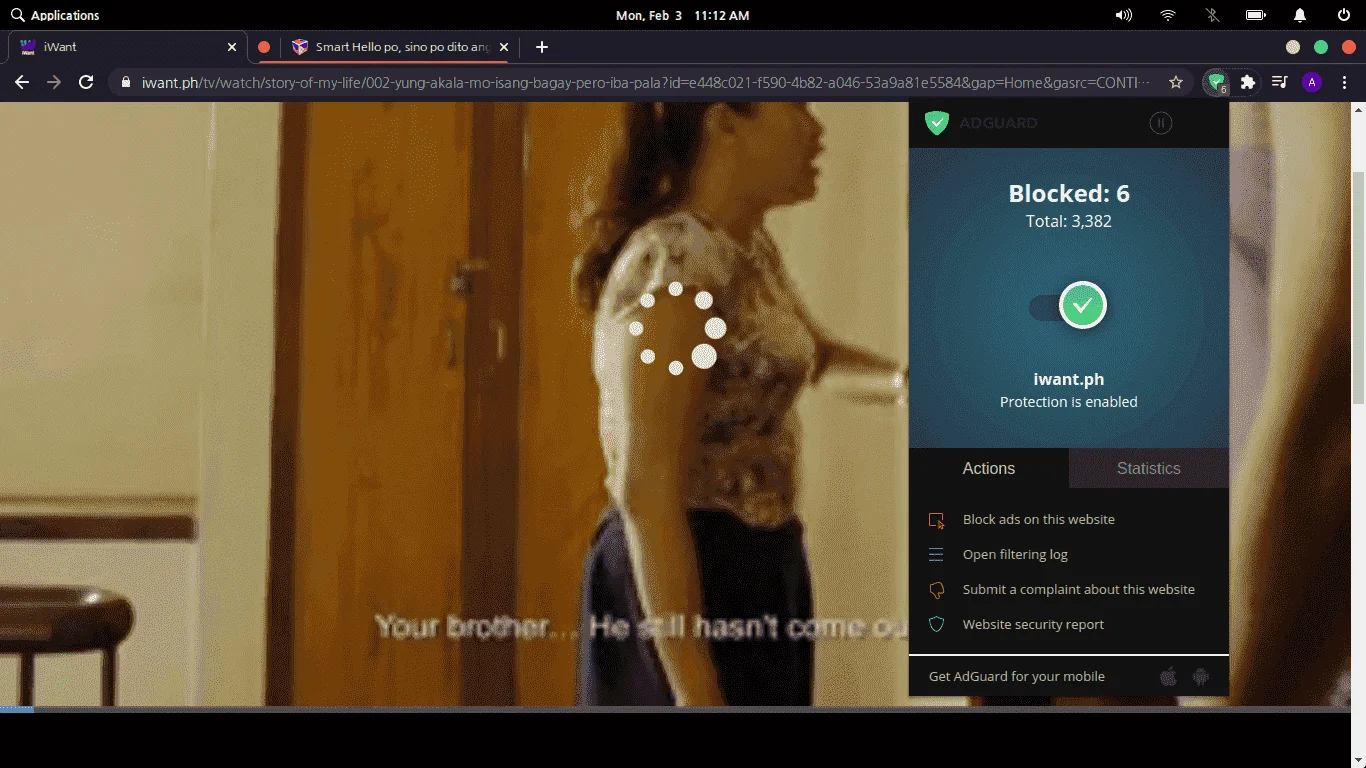Viewport: 1366px width, 768px height.
Task: Click the AdGuard extension toolbar icon
Action: pyautogui.click(x=1216, y=83)
